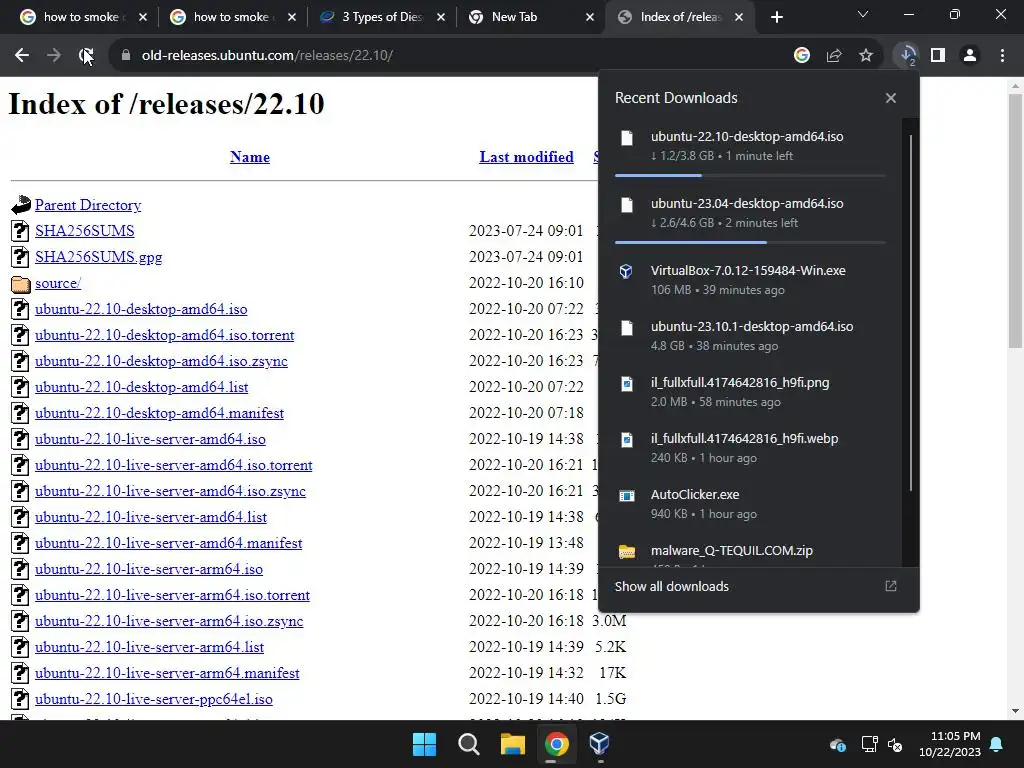Click the h9fi.webp image file icon
This screenshot has height=768, width=1024.
[x=626, y=440]
